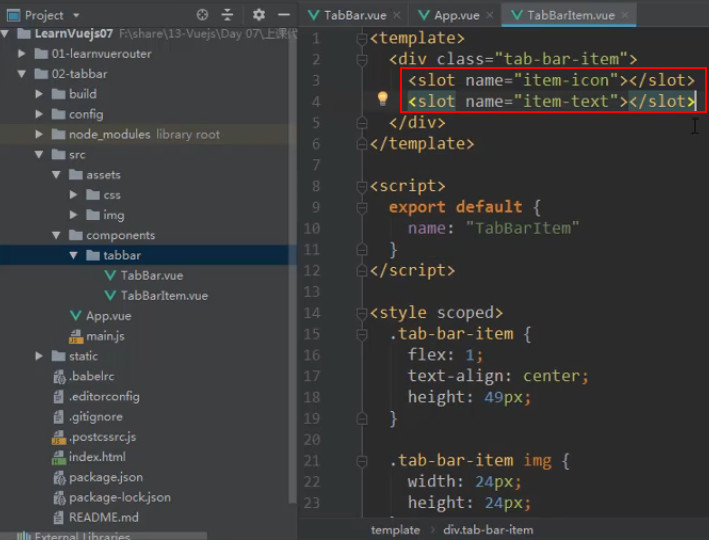Click 'template' in the breadcrumb bar
This screenshot has height=540, width=709.
[x=395, y=530]
